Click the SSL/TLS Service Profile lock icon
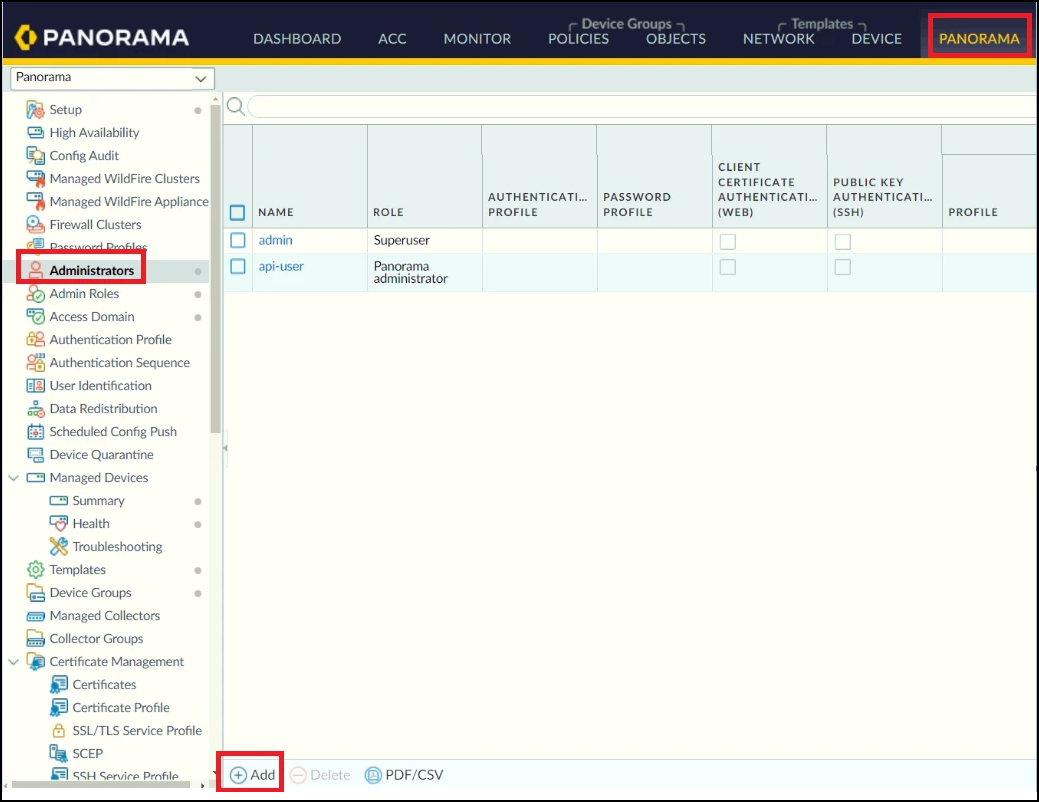 tap(58, 731)
